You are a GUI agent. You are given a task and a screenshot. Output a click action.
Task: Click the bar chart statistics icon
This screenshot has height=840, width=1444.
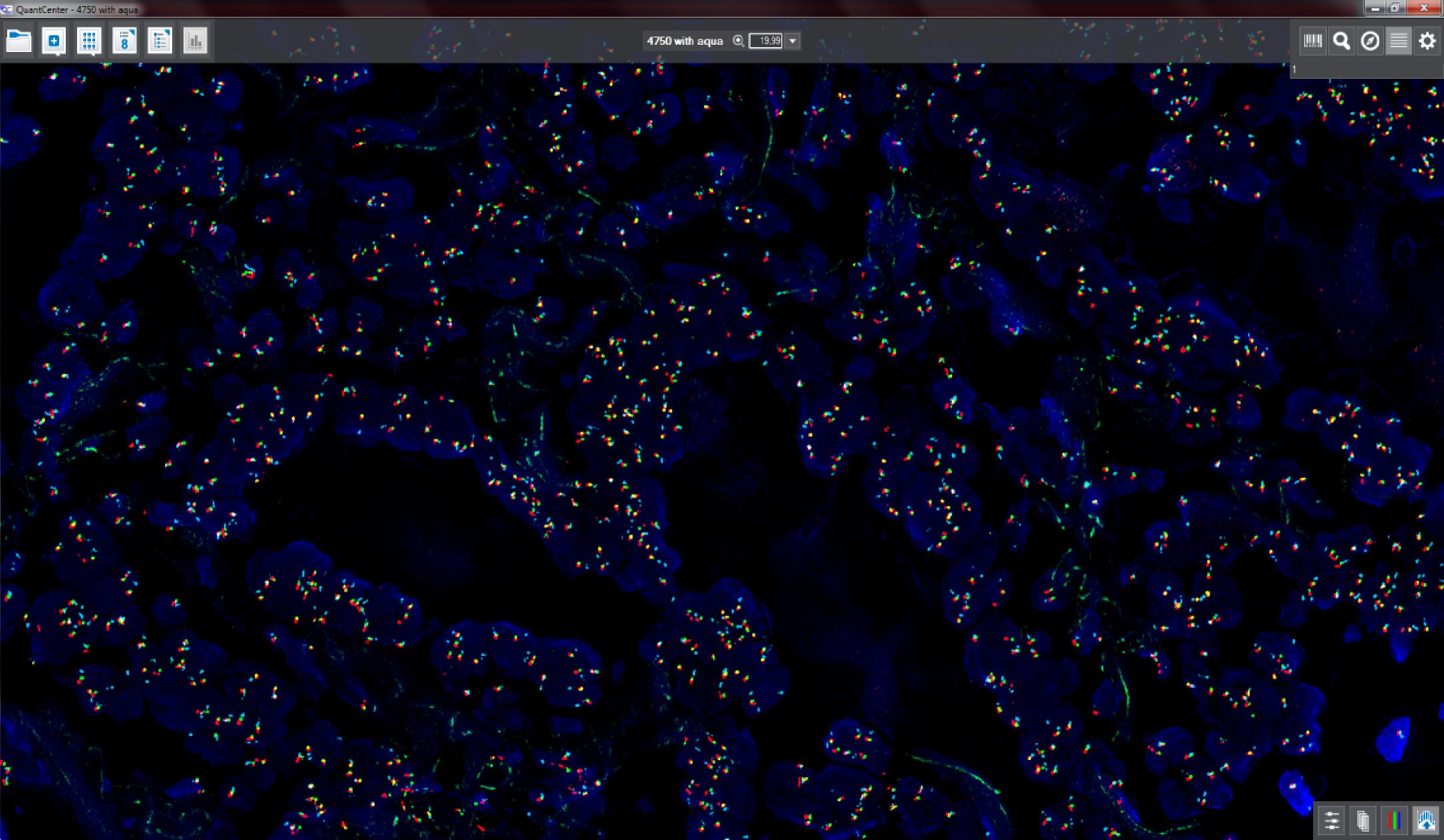pos(195,41)
